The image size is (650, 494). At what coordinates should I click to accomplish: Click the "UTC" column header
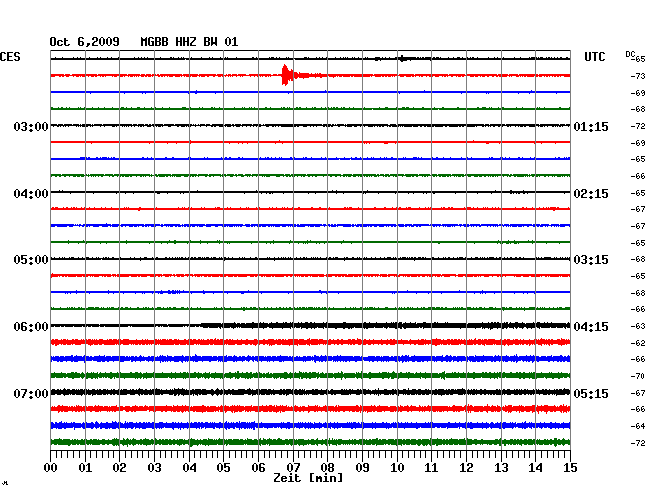[594, 57]
